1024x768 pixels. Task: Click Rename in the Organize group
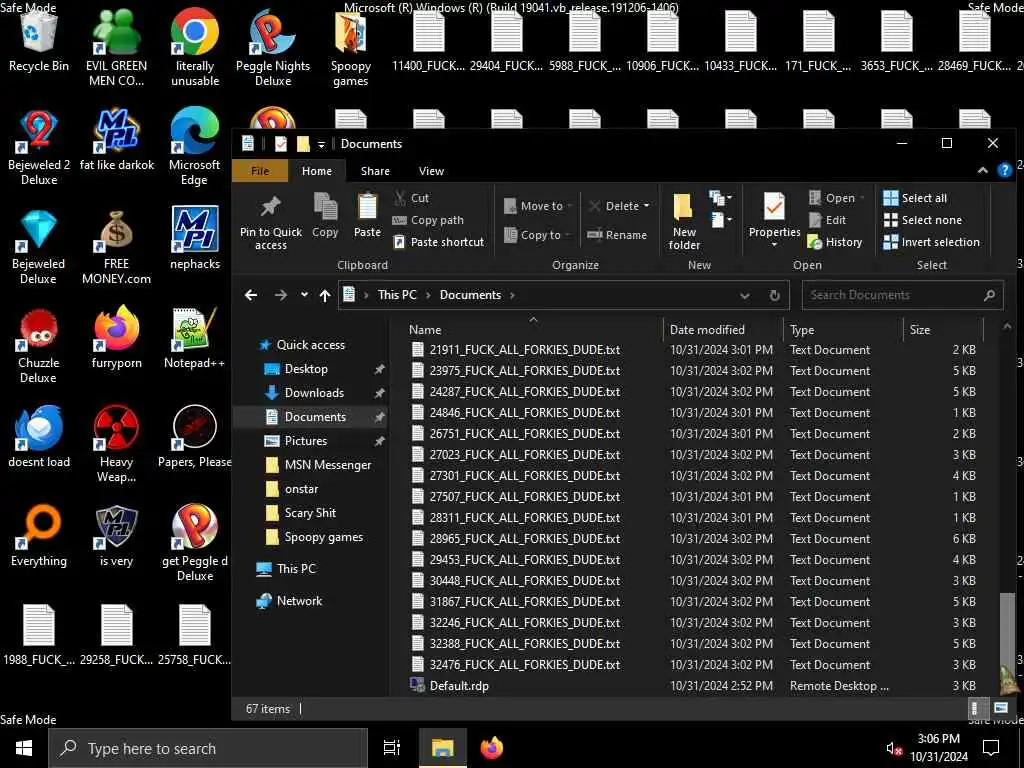(616, 234)
